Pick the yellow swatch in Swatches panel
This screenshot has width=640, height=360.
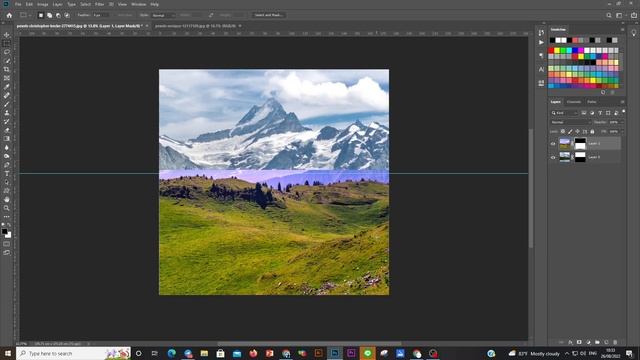click(557, 51)
